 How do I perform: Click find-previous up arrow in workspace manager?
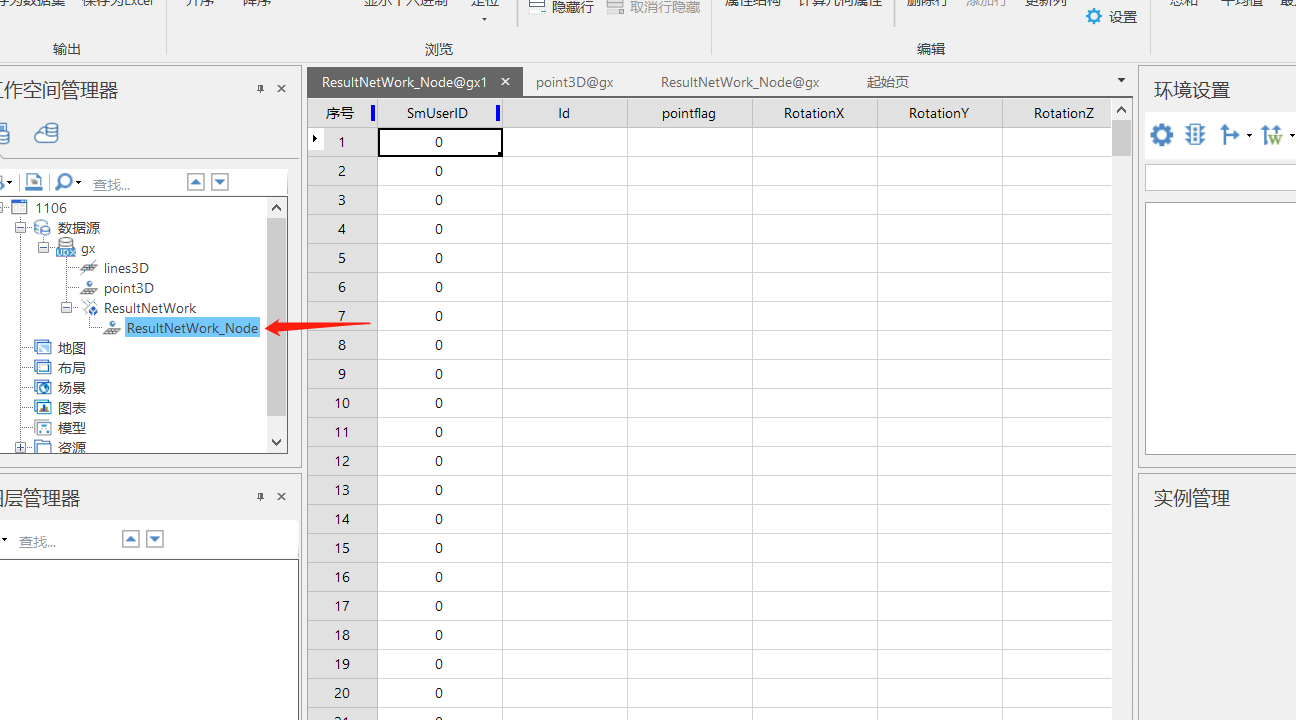pos(196,182)
